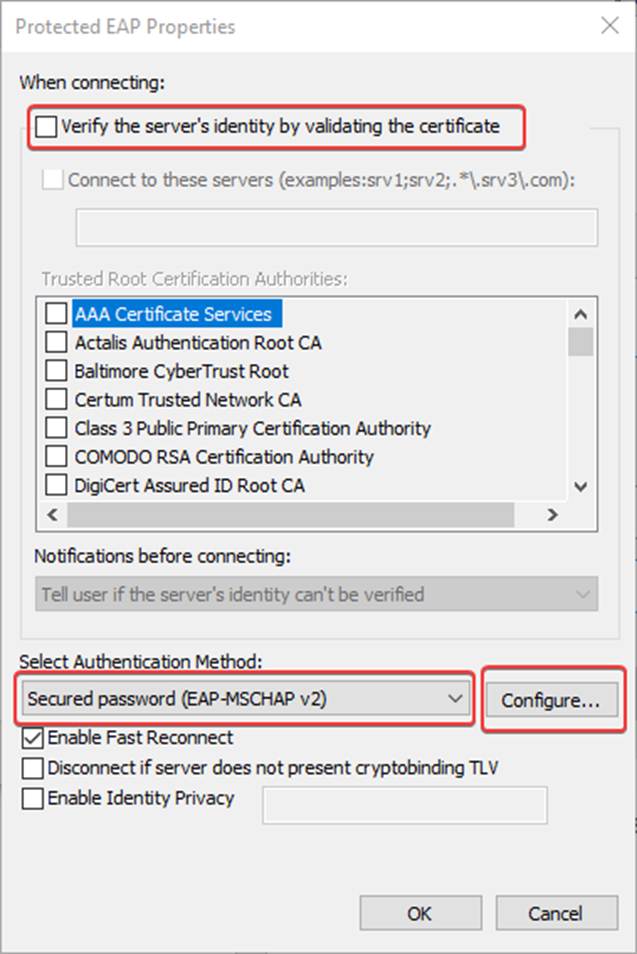Check DigiCert Assured ID Root CA
Viewport: 637px width, 954px height.
[x=57, y=486]
